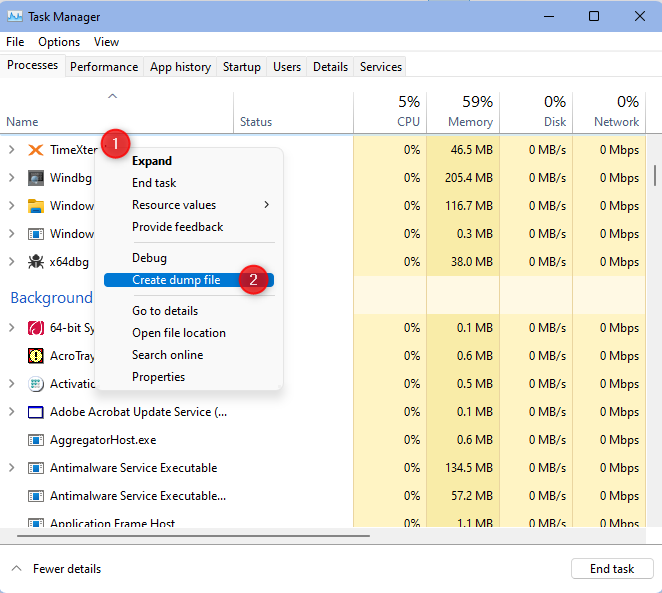
Task: Choose Search online option
Action: click(x=189, y=355)
